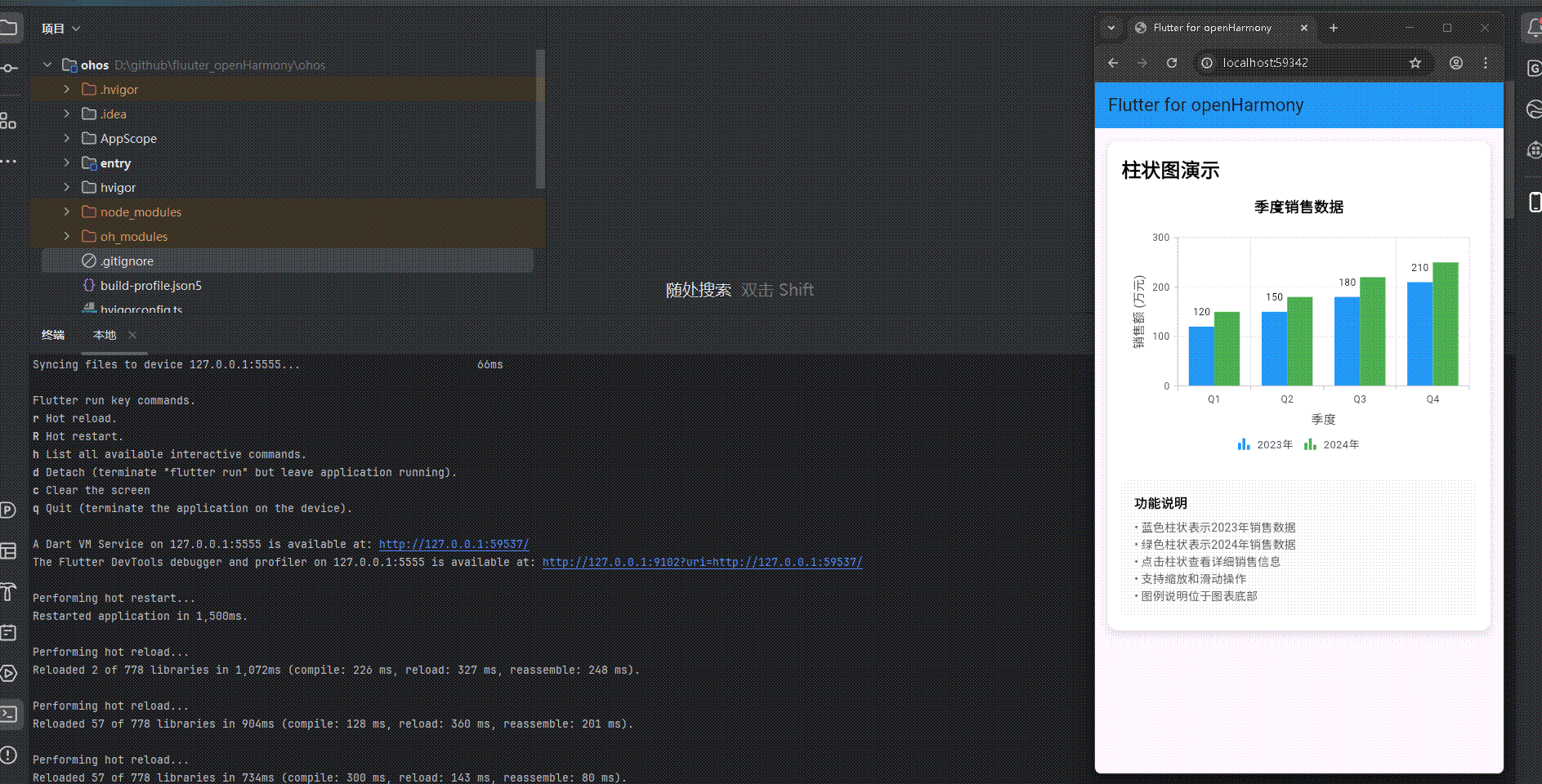Show more tool windows ellipsis

(x=8, y=162)
